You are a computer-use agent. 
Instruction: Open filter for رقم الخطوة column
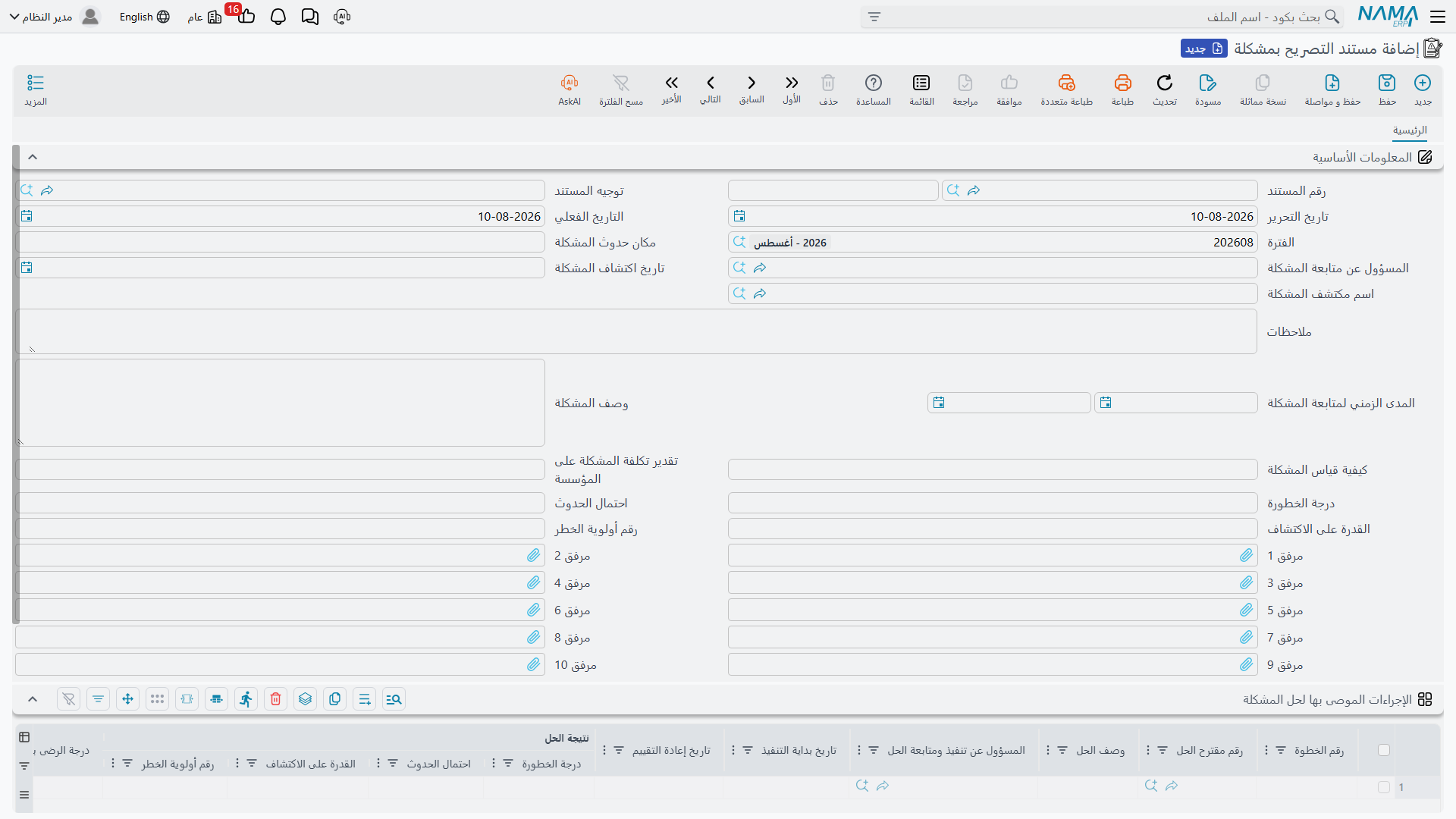tap(1281, 750)
